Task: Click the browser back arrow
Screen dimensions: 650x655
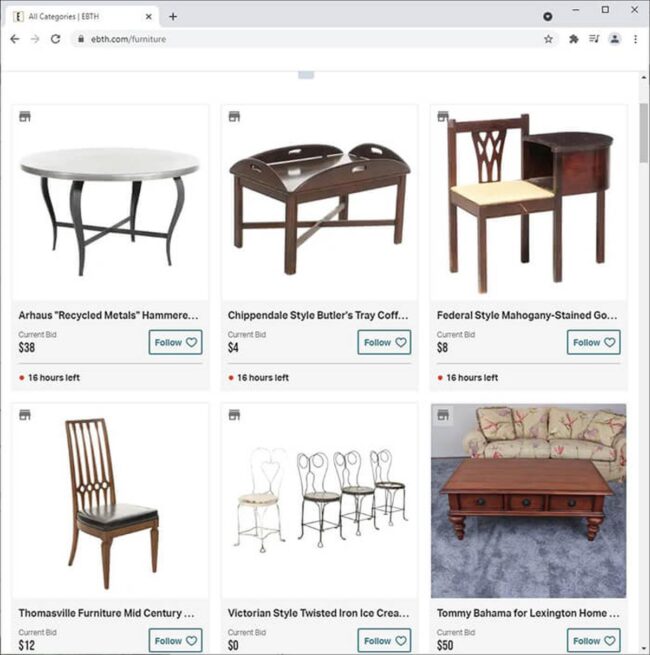Action: coord(15,39)
